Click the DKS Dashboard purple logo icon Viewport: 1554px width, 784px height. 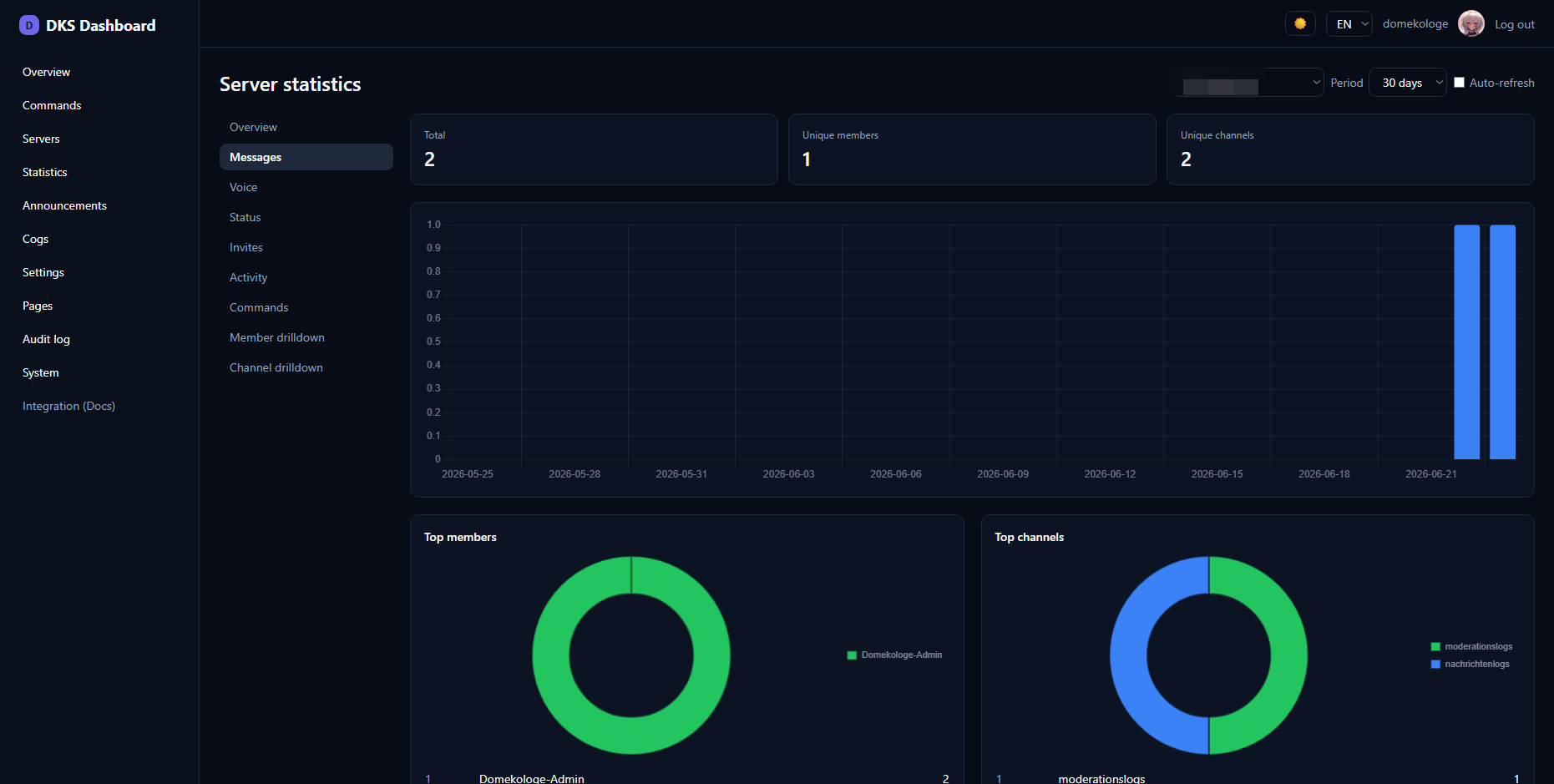point(29,25)
